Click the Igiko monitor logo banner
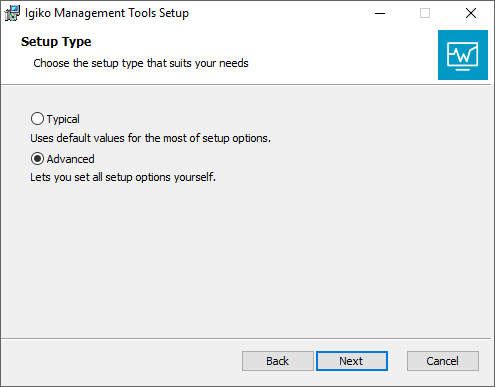 (x=463, y=55)
